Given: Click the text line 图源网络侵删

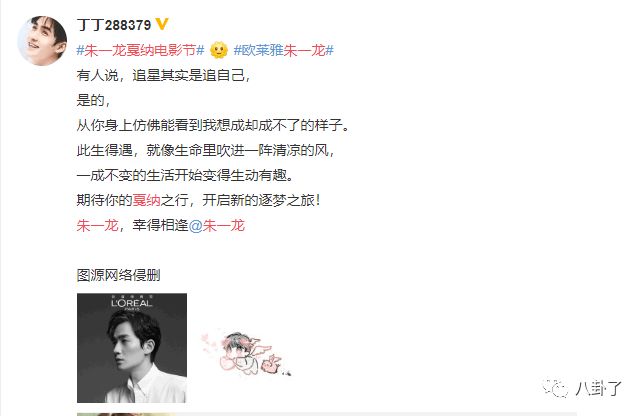Looking at the screenshot, I should 119,275.
